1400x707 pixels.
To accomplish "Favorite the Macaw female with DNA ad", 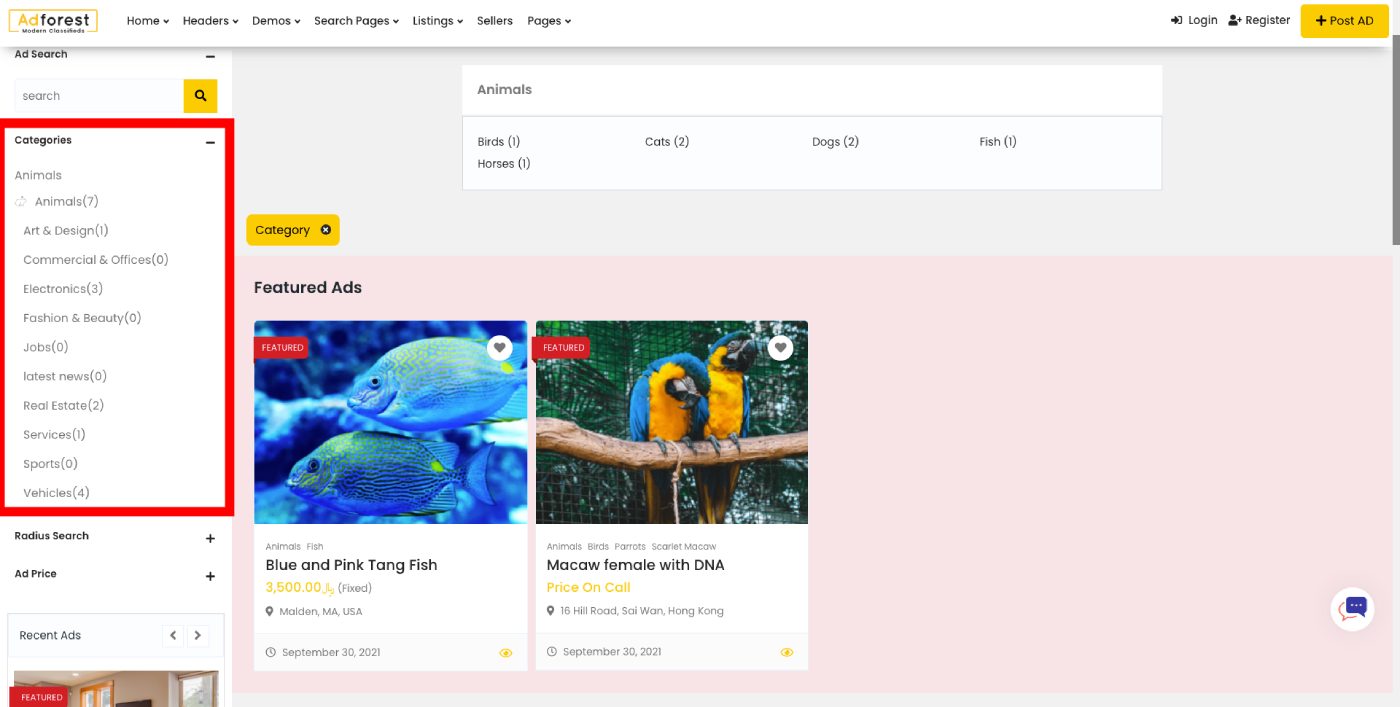I will 781,347.
